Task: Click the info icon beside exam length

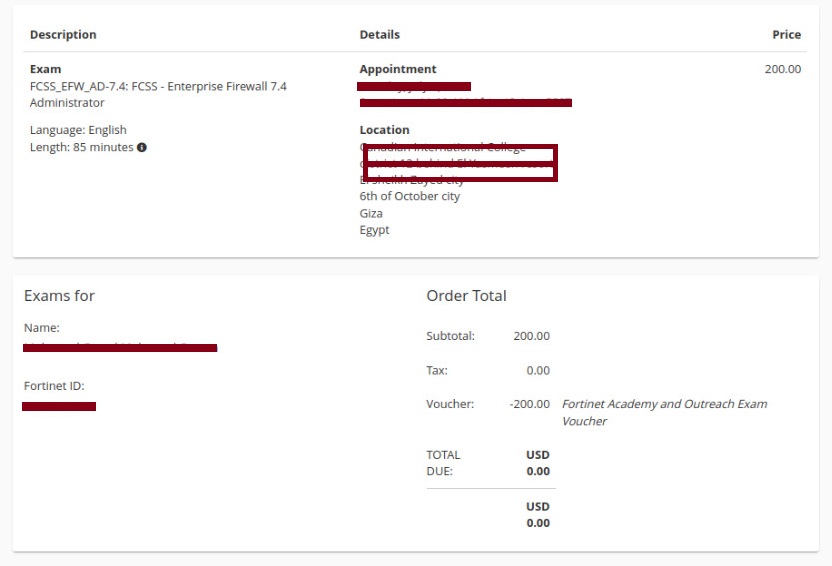Action: (x=142, y=148)
